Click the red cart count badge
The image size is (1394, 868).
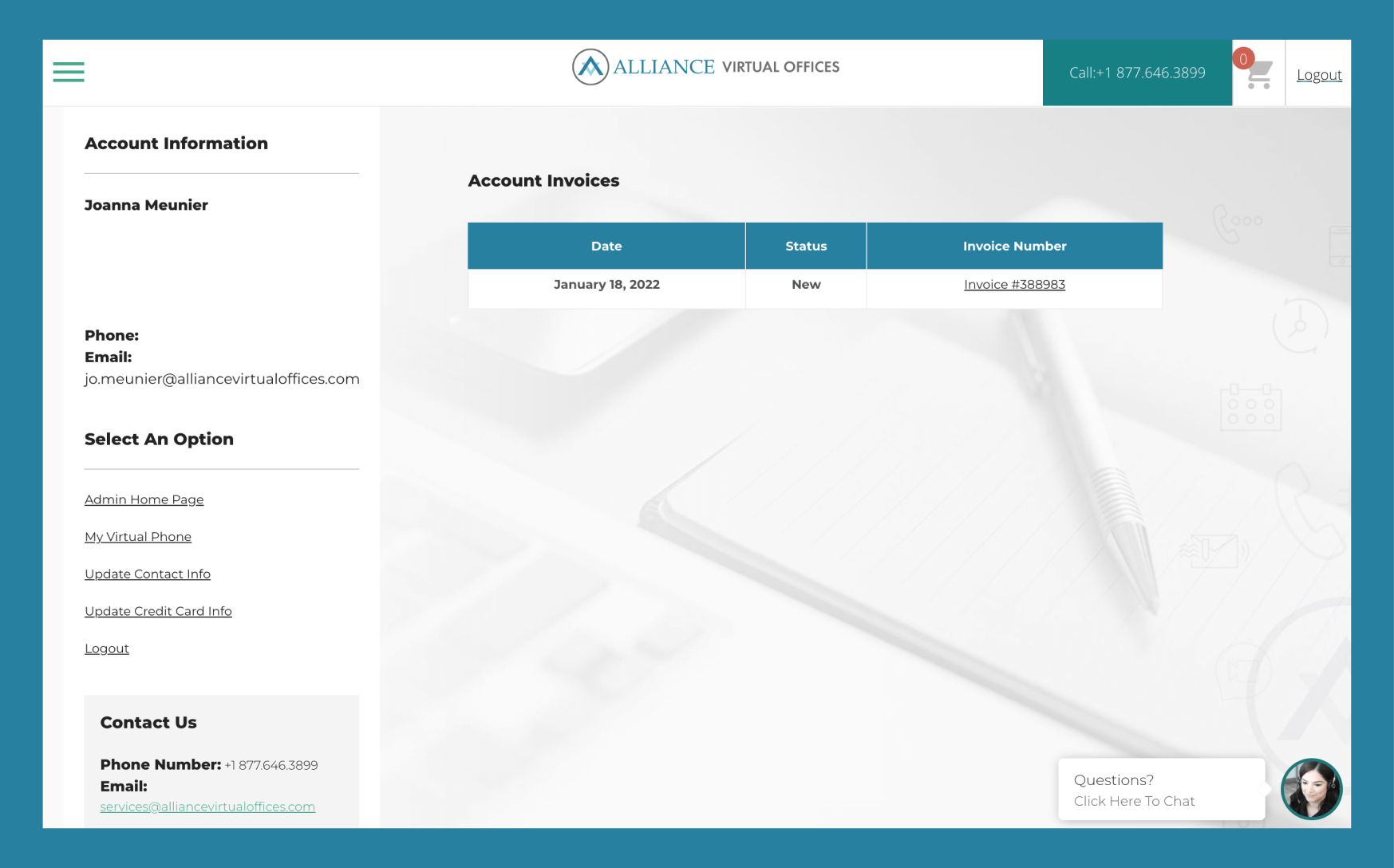(1242, 59)
